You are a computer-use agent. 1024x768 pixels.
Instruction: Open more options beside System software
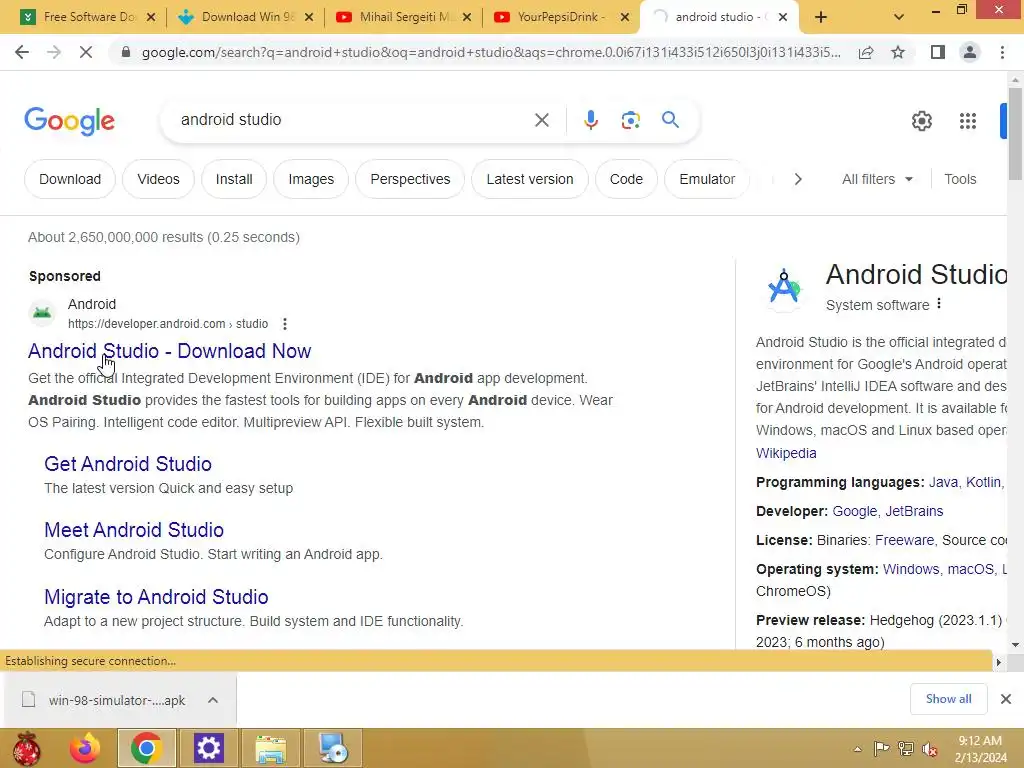coord(939,304)
